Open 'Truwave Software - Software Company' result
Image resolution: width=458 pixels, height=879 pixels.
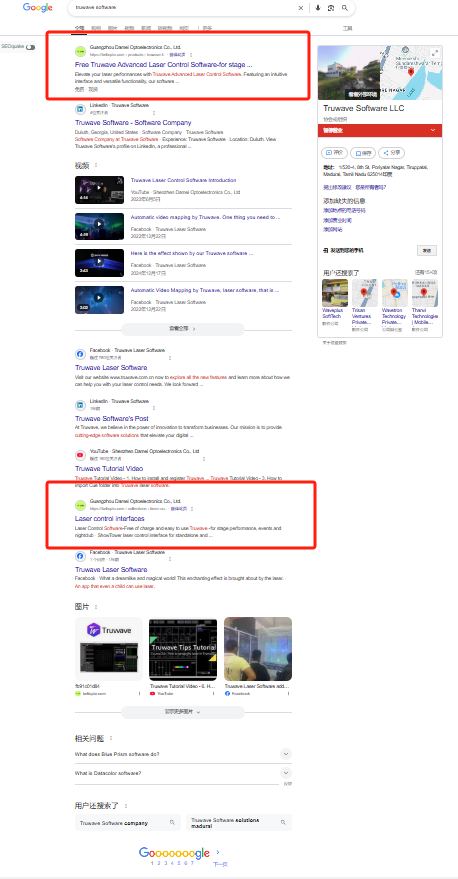coord(133,123)
